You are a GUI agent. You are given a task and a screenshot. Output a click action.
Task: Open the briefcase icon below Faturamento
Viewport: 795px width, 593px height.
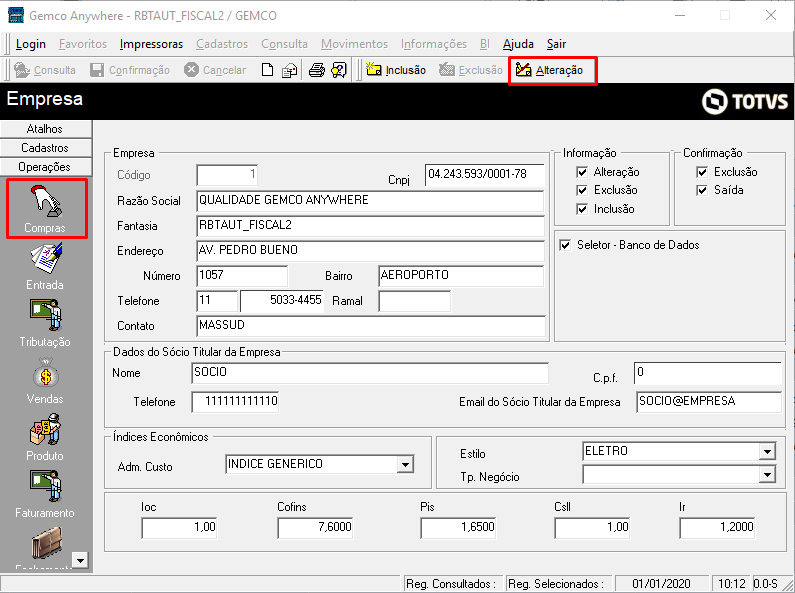(46, 542)
